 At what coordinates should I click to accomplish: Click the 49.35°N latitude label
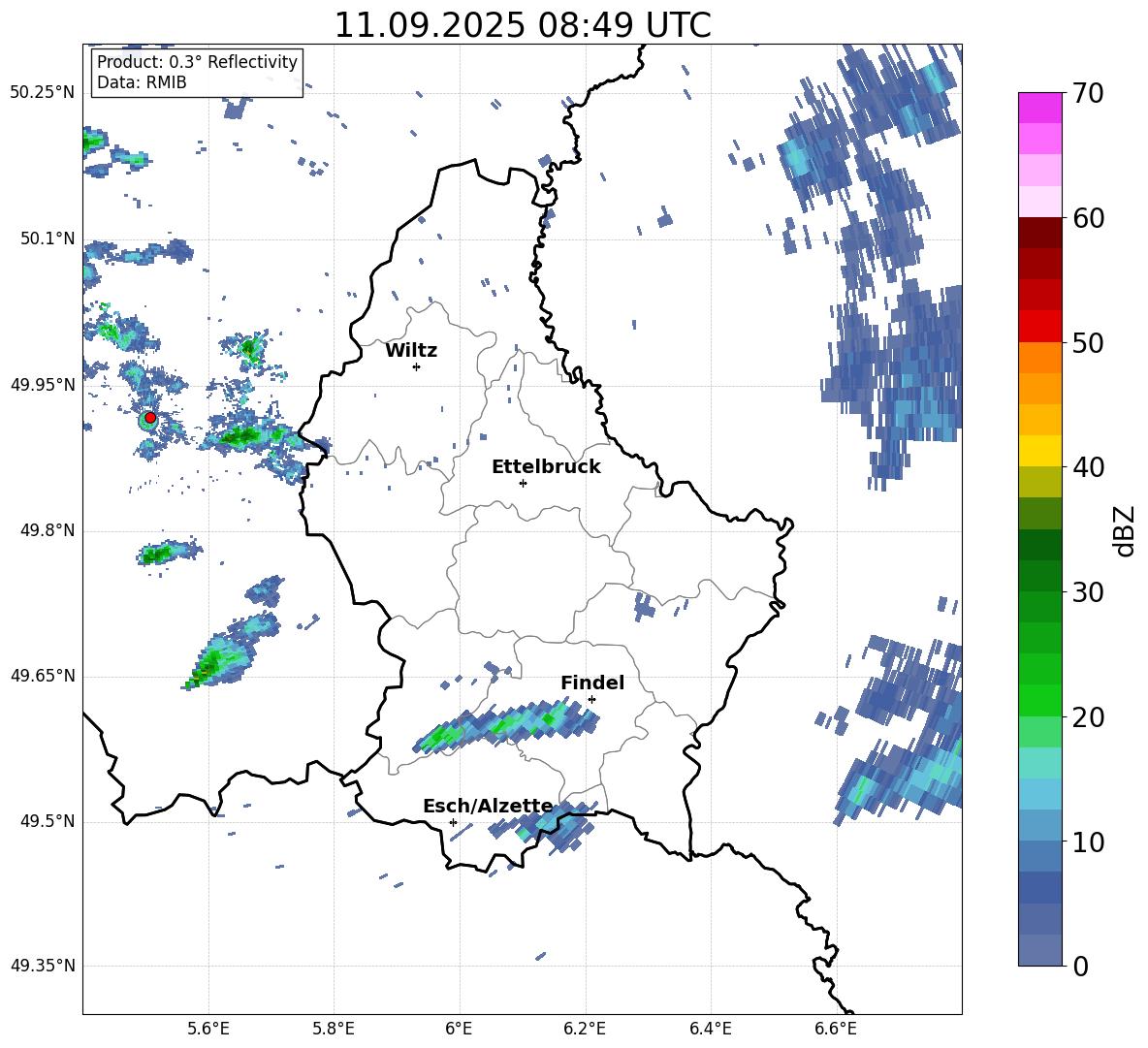[42, 966]
